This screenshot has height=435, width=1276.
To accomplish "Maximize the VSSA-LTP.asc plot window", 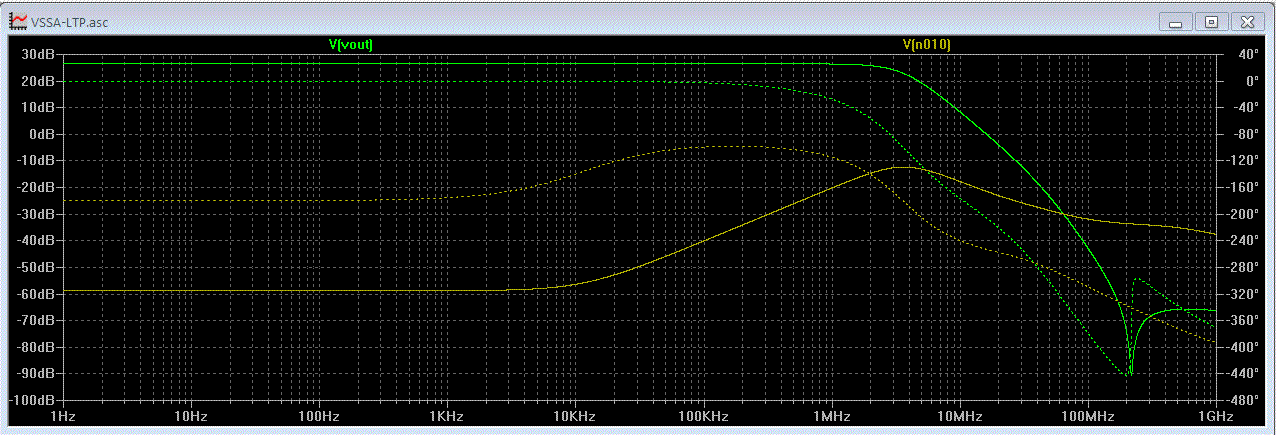I will tap(1211, 21).
